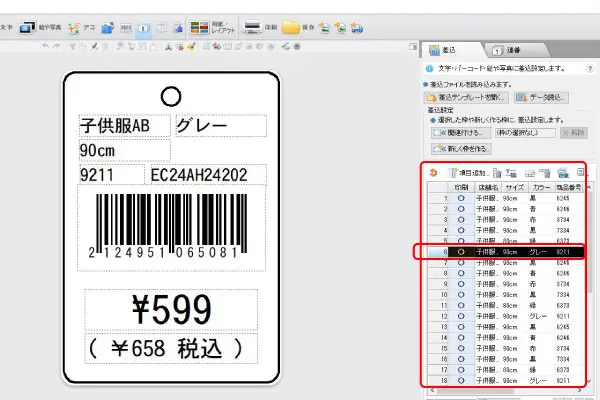Switch to the 連番 numbering tab
Screen dimensions: 600x400
tap(517, 50)
